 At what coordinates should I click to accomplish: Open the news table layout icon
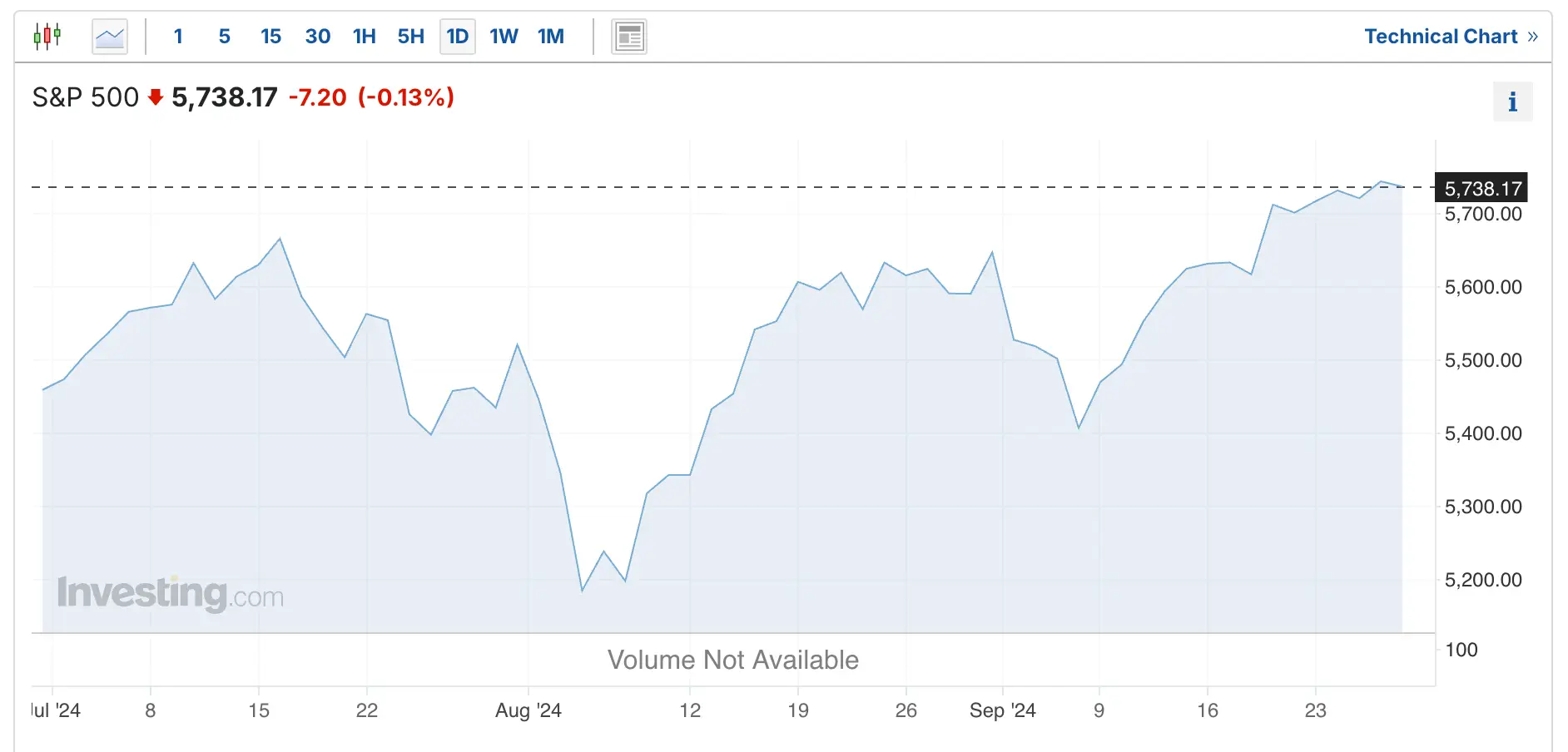pos(629,37)
